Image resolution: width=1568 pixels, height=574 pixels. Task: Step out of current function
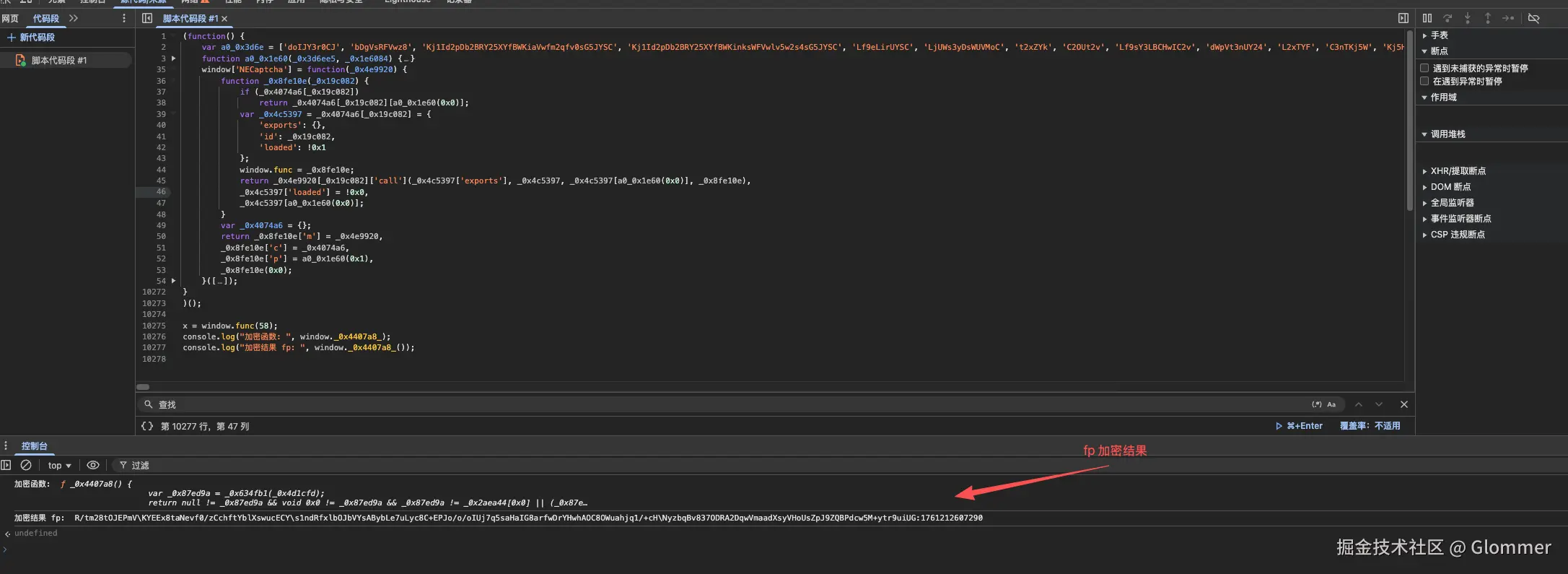[1487, 18]
